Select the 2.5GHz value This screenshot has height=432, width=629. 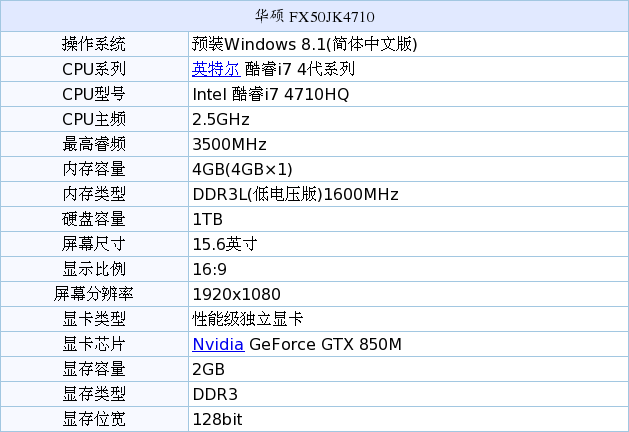tap(221, 120)
